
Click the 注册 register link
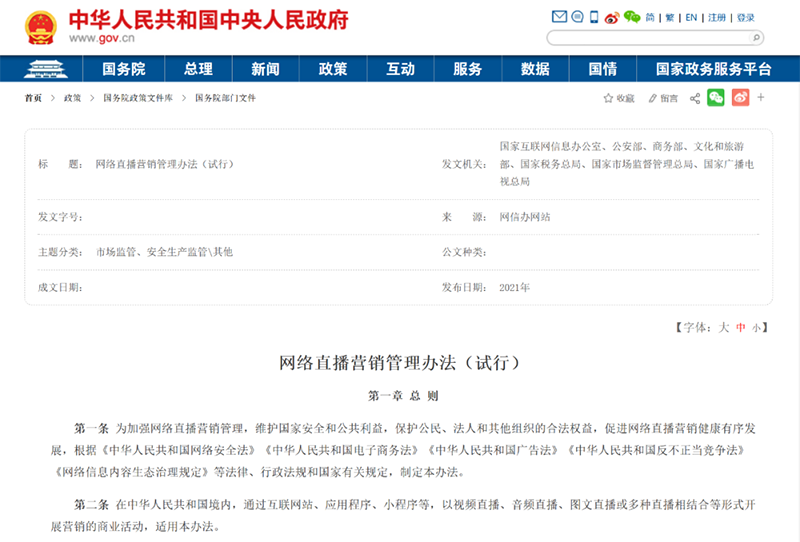pos(717,17)
